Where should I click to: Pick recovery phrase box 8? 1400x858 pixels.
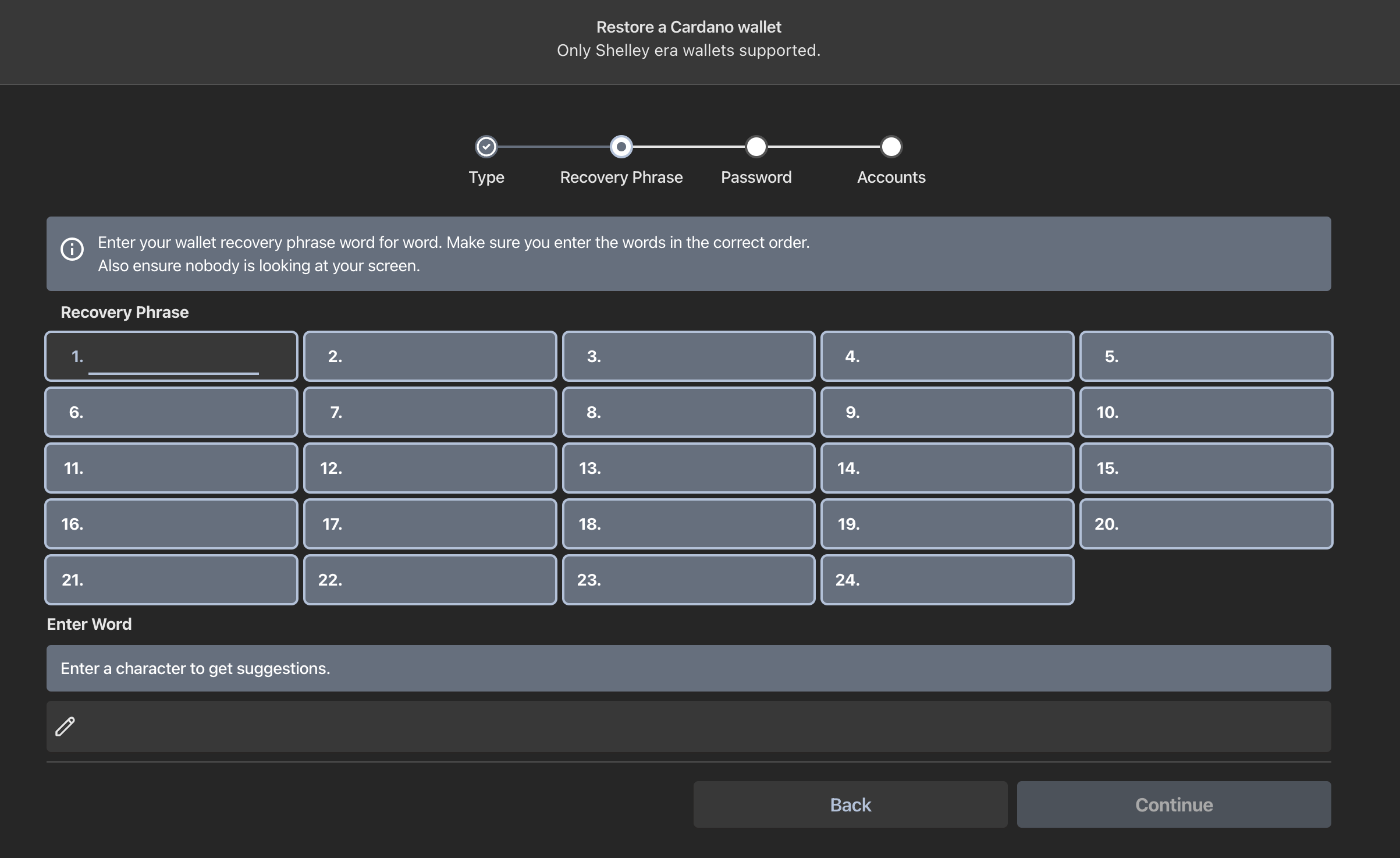[x=689, y=412]
